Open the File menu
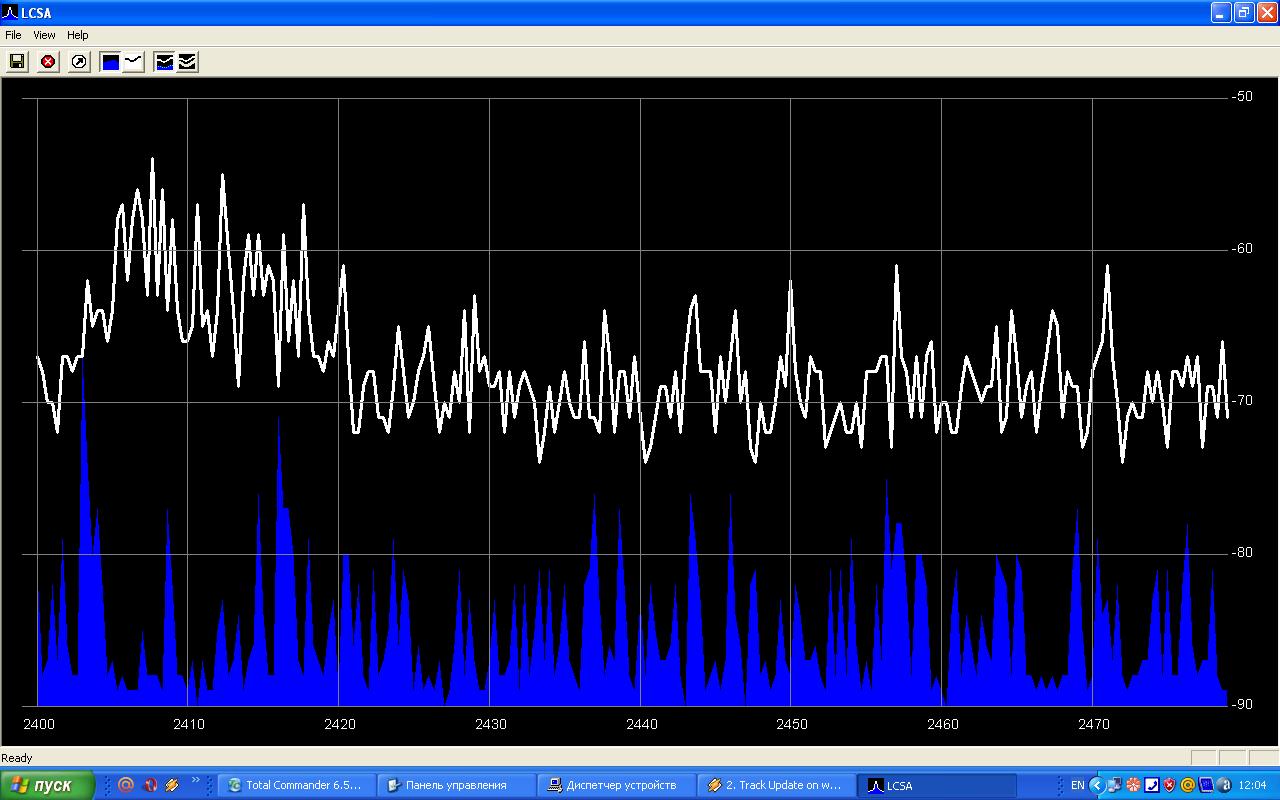This screenshot has width=1280, height=800. pyautogui.click(x=13, y=35)
